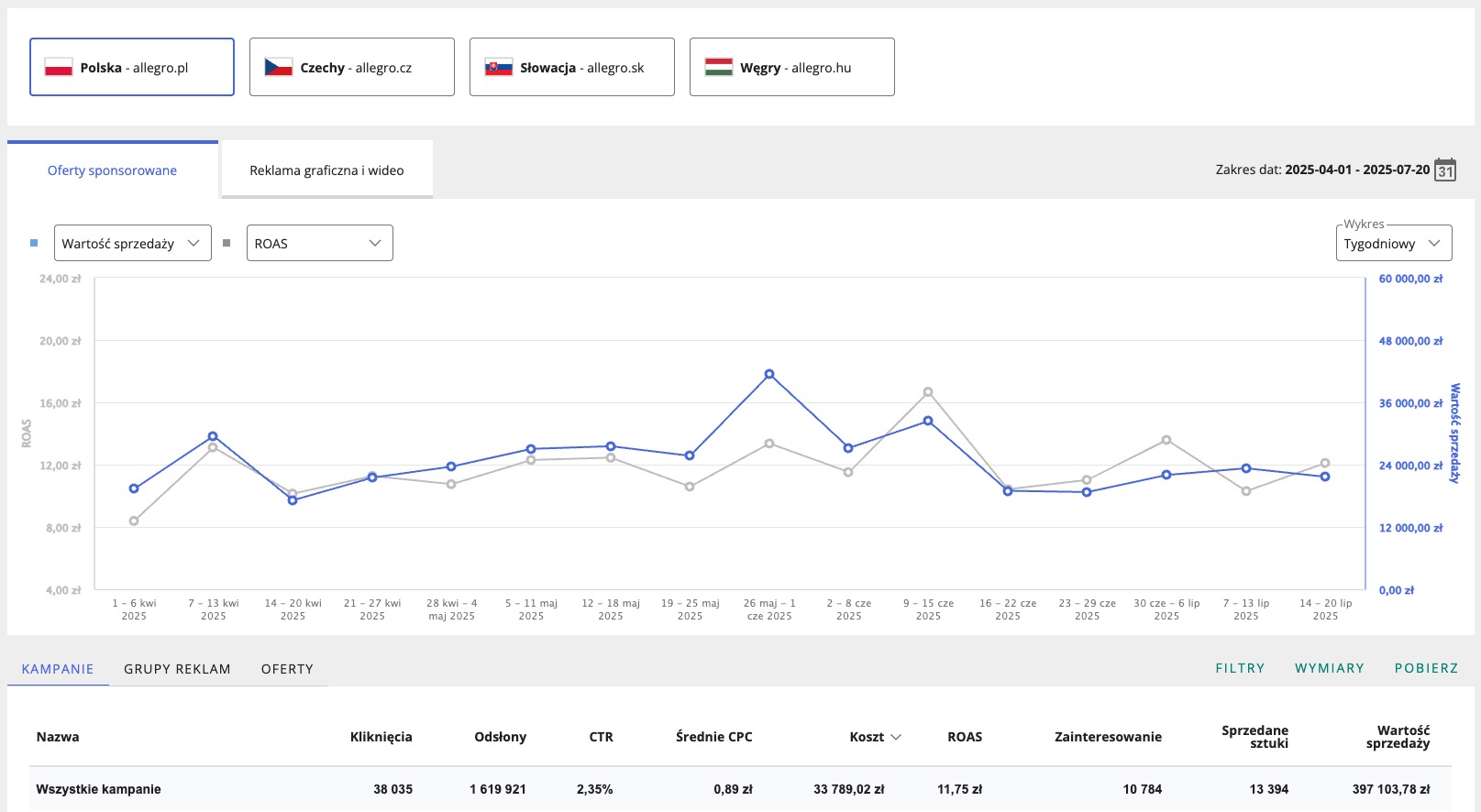1481x812 pixels.
Task: Click the Slovak flag icon
Action: click(499, 67)
